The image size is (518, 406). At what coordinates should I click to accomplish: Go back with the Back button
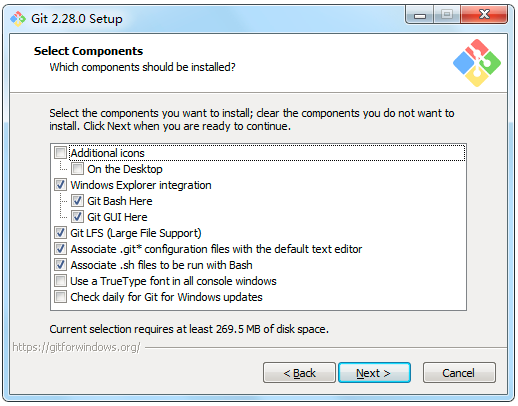[299, 373]
